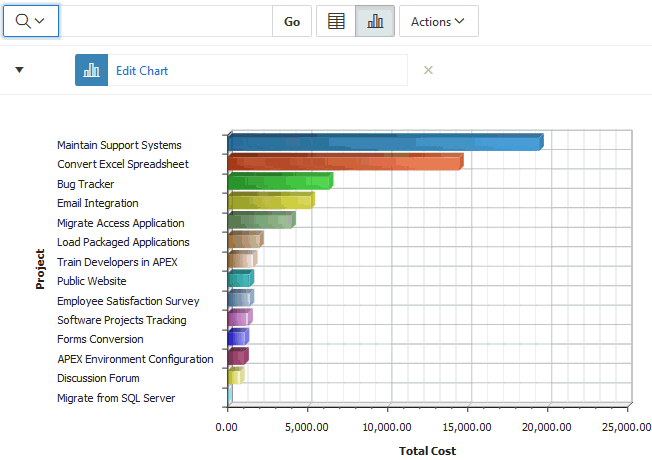Viewport: 652px width, 460px height.
Task: Click the Maintain Support Systems bar
Action: tap(385, 143)
